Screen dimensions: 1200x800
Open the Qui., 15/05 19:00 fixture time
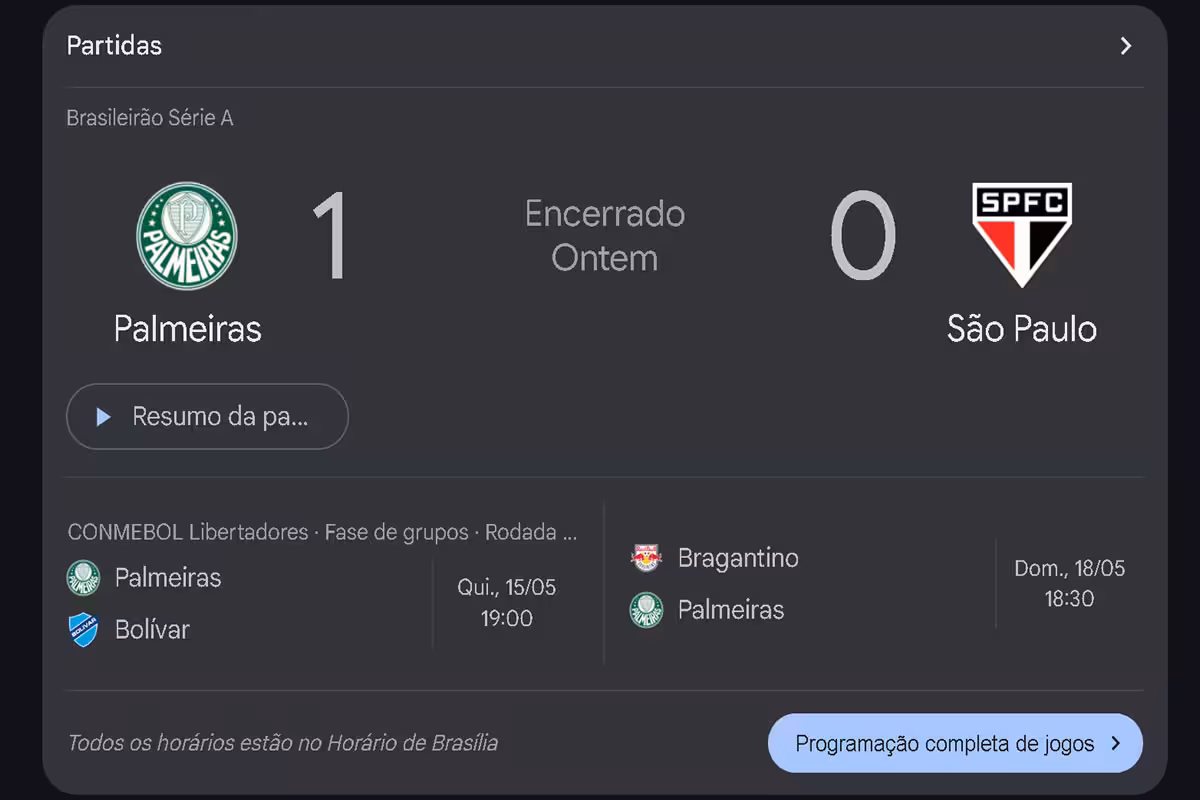(x=507, y=603)
